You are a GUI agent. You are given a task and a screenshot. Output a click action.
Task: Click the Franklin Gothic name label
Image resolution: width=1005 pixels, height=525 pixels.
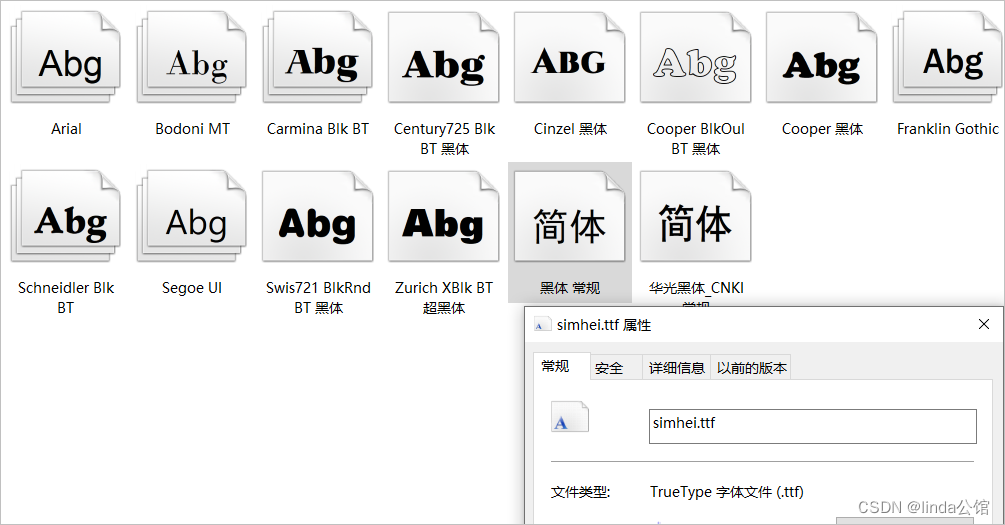948,129
